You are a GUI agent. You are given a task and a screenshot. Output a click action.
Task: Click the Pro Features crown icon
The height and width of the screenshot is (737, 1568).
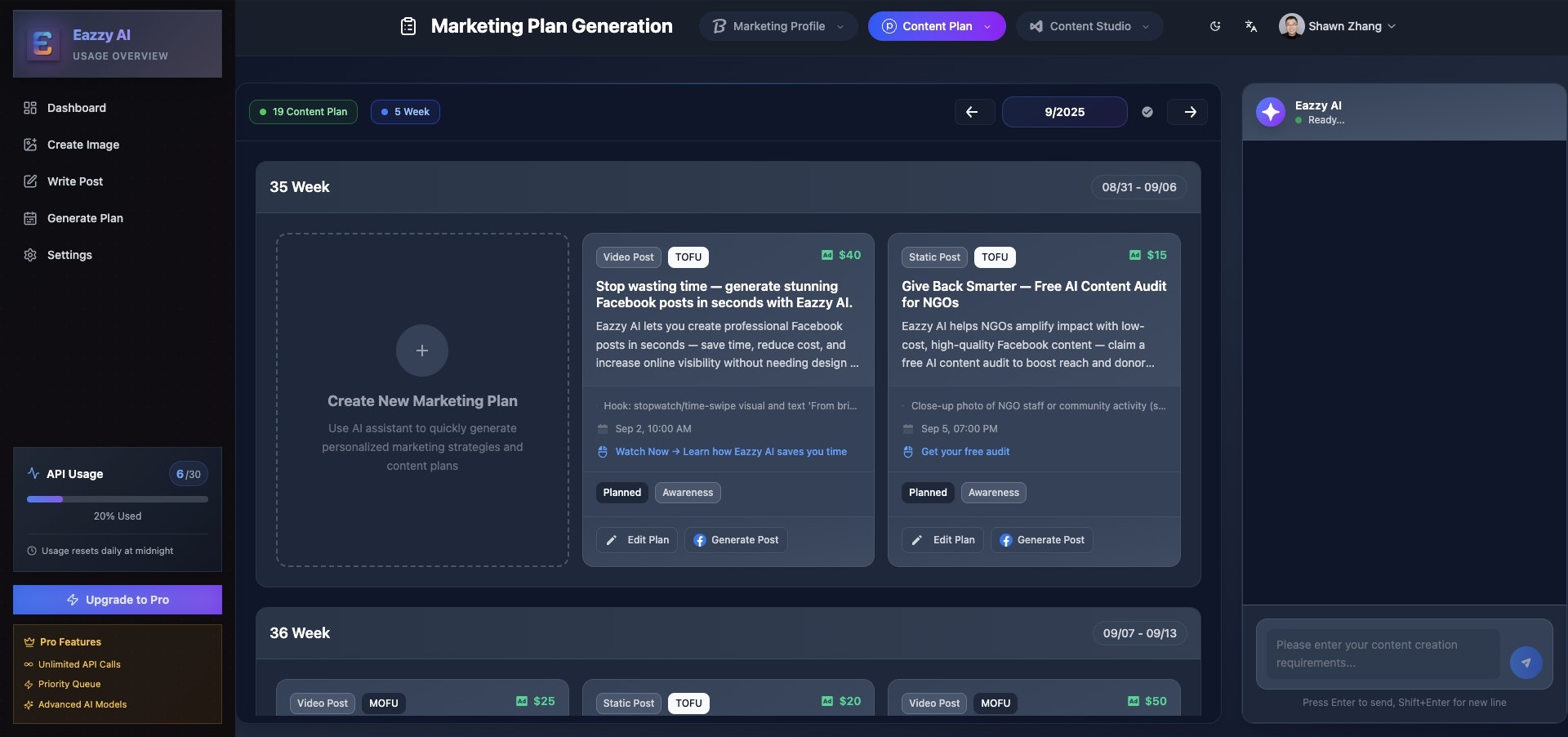29,642
